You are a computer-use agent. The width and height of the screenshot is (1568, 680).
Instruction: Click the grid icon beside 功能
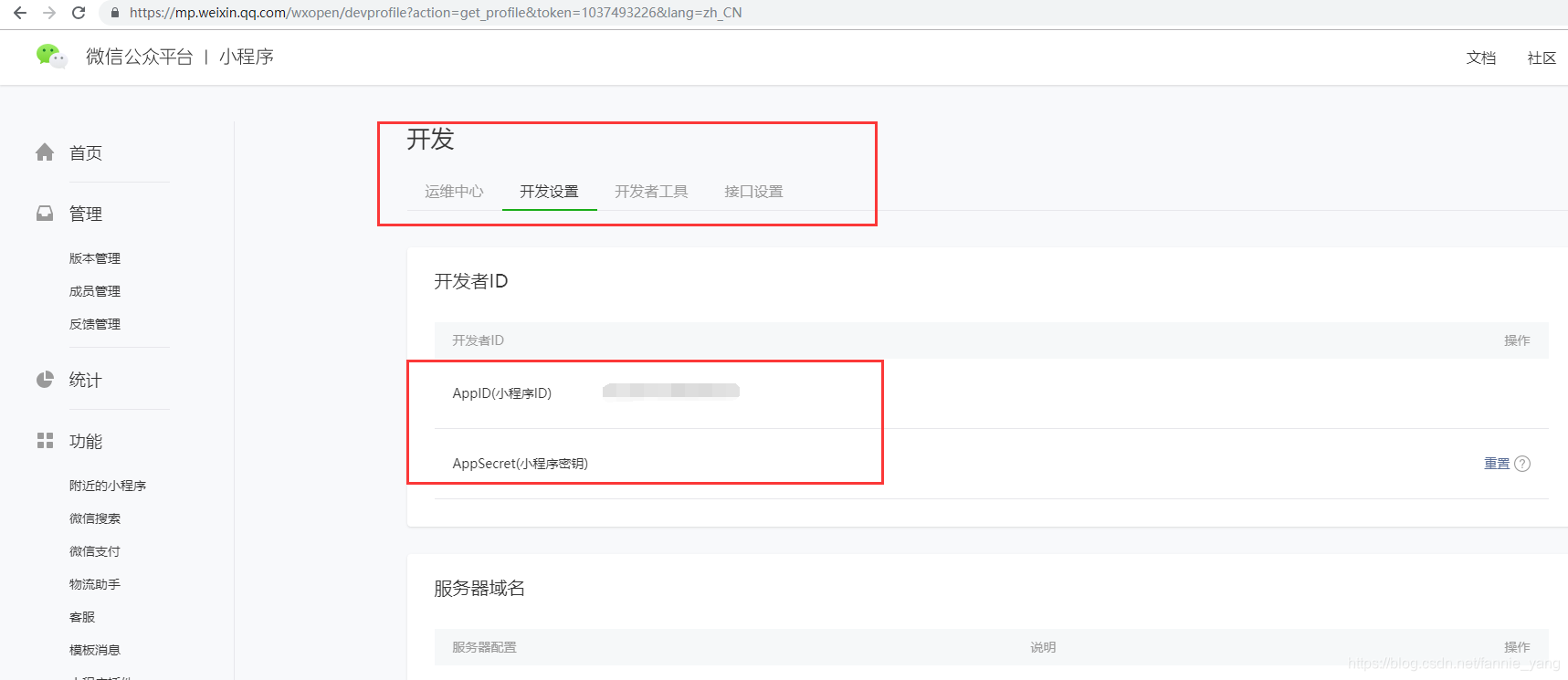point(45,441)
